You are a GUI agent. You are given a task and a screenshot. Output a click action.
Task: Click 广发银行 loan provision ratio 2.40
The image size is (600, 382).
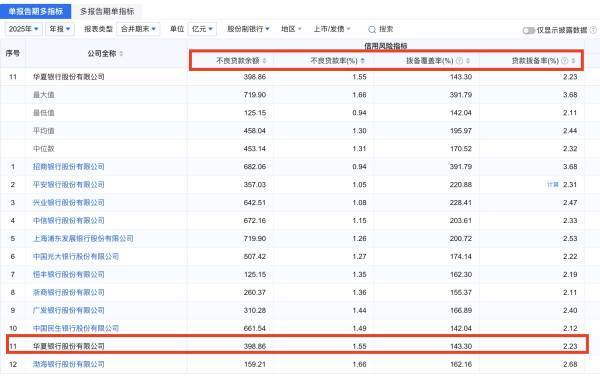click(570, 311)
